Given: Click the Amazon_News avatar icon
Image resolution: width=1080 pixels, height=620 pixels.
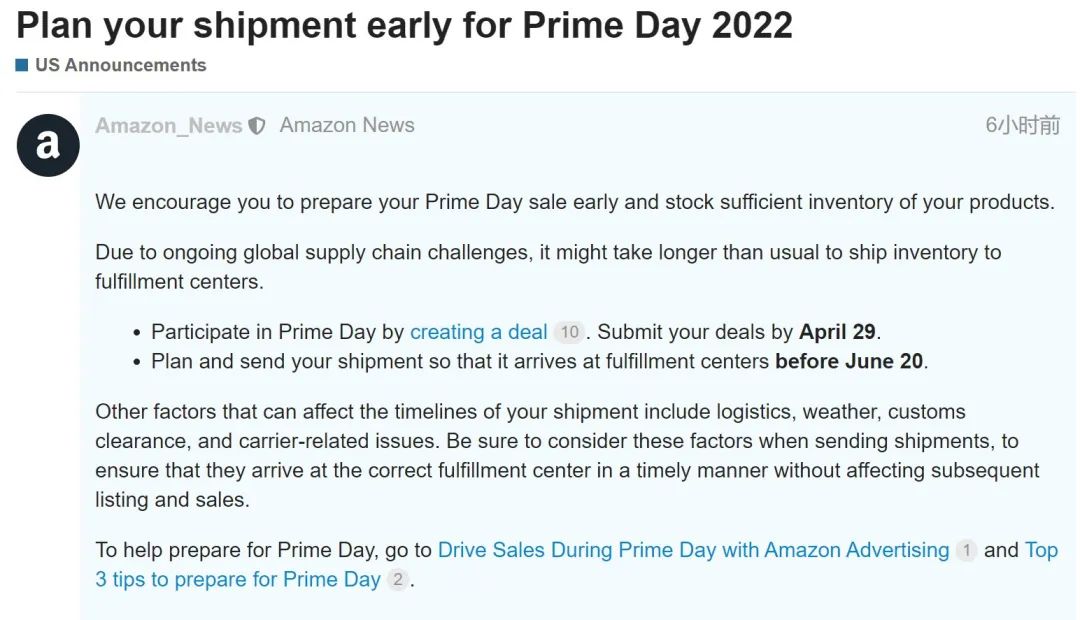Looking at the screenshot, I should [48, 146].
